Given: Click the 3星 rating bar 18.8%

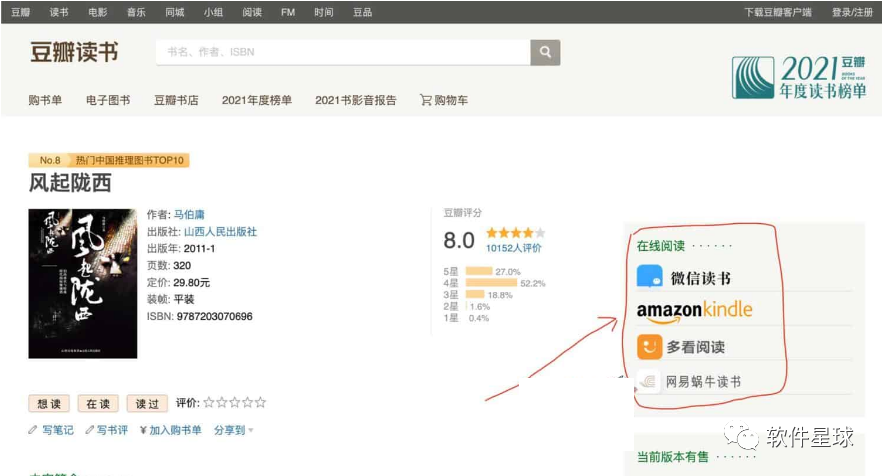Looking at the screenshot, I should [x=475, y=294].
